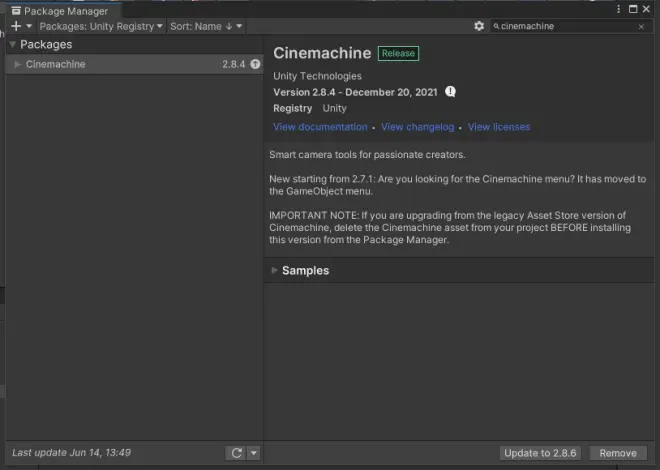Click the 2.8.4 version number in the list

pos(234,64)
